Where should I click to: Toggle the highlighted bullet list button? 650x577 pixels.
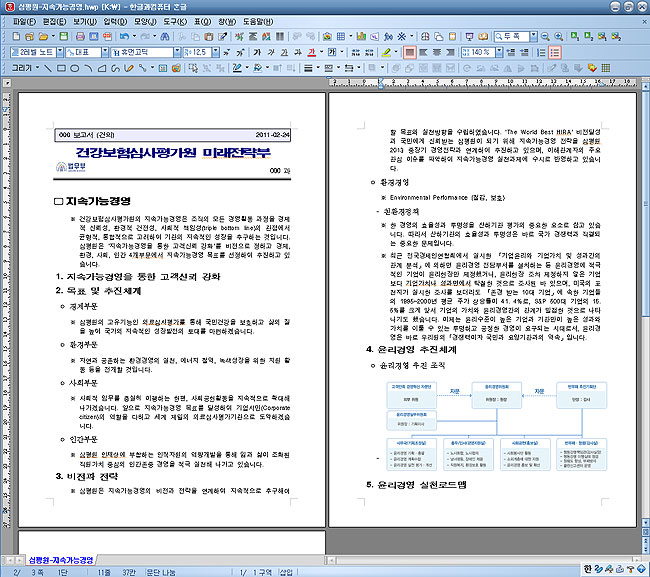555,52
